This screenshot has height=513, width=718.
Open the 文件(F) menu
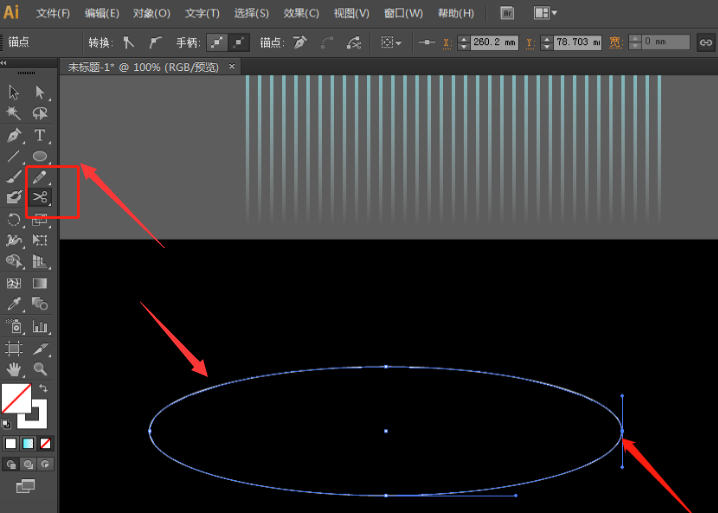click(x=53, y=13)
